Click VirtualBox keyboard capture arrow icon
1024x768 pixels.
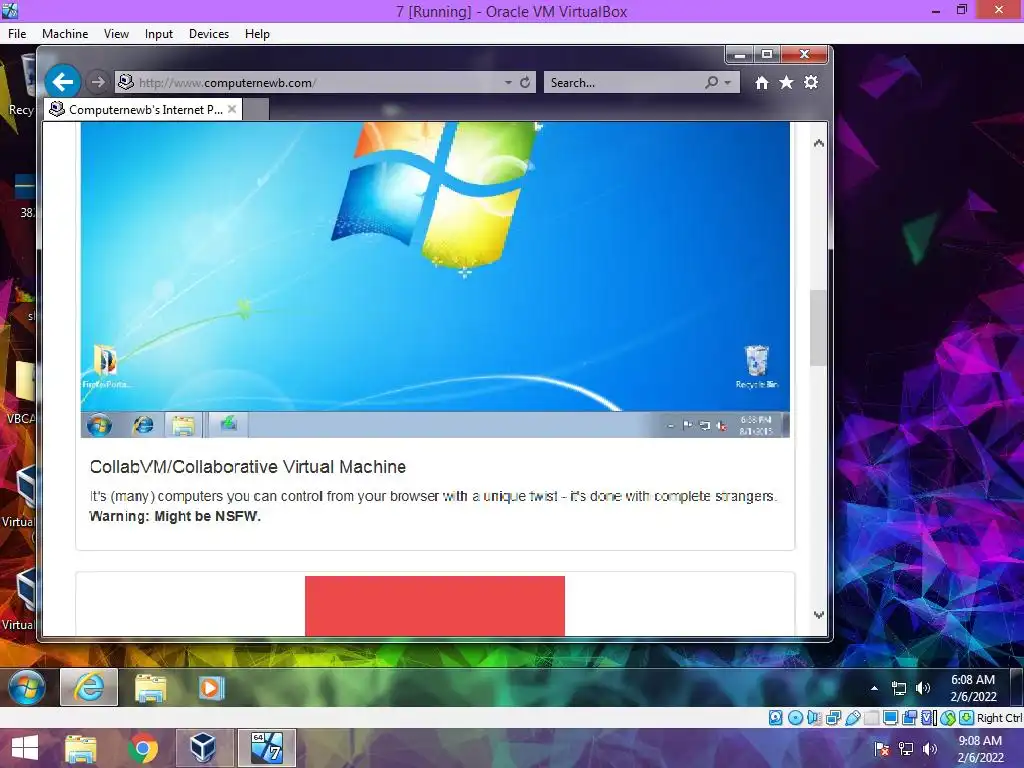966,718
